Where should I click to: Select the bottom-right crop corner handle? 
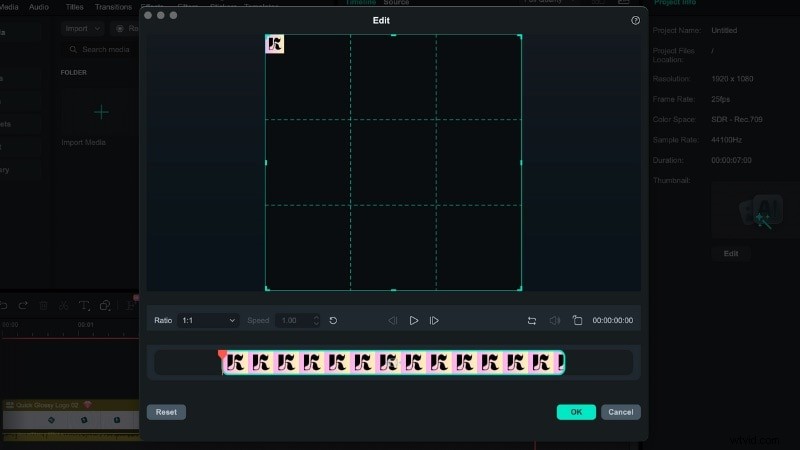520,289
